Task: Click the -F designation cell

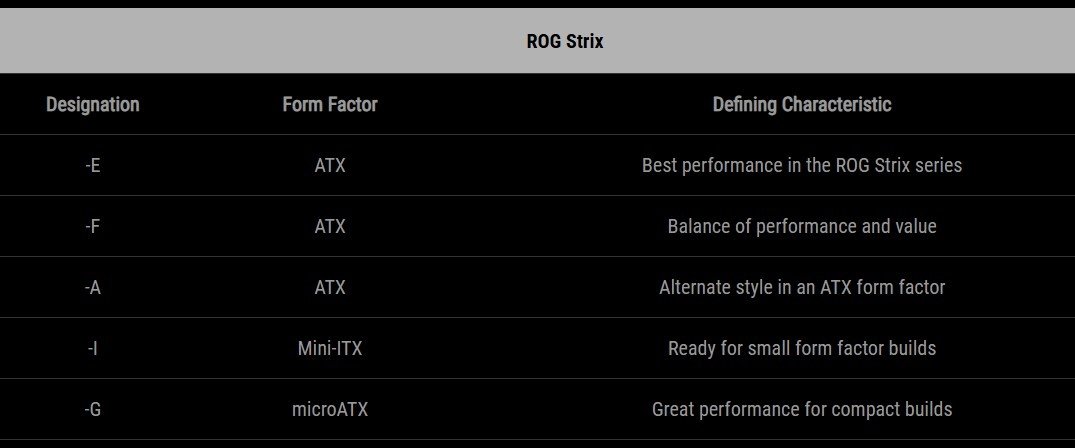Action: coord(93,226)
